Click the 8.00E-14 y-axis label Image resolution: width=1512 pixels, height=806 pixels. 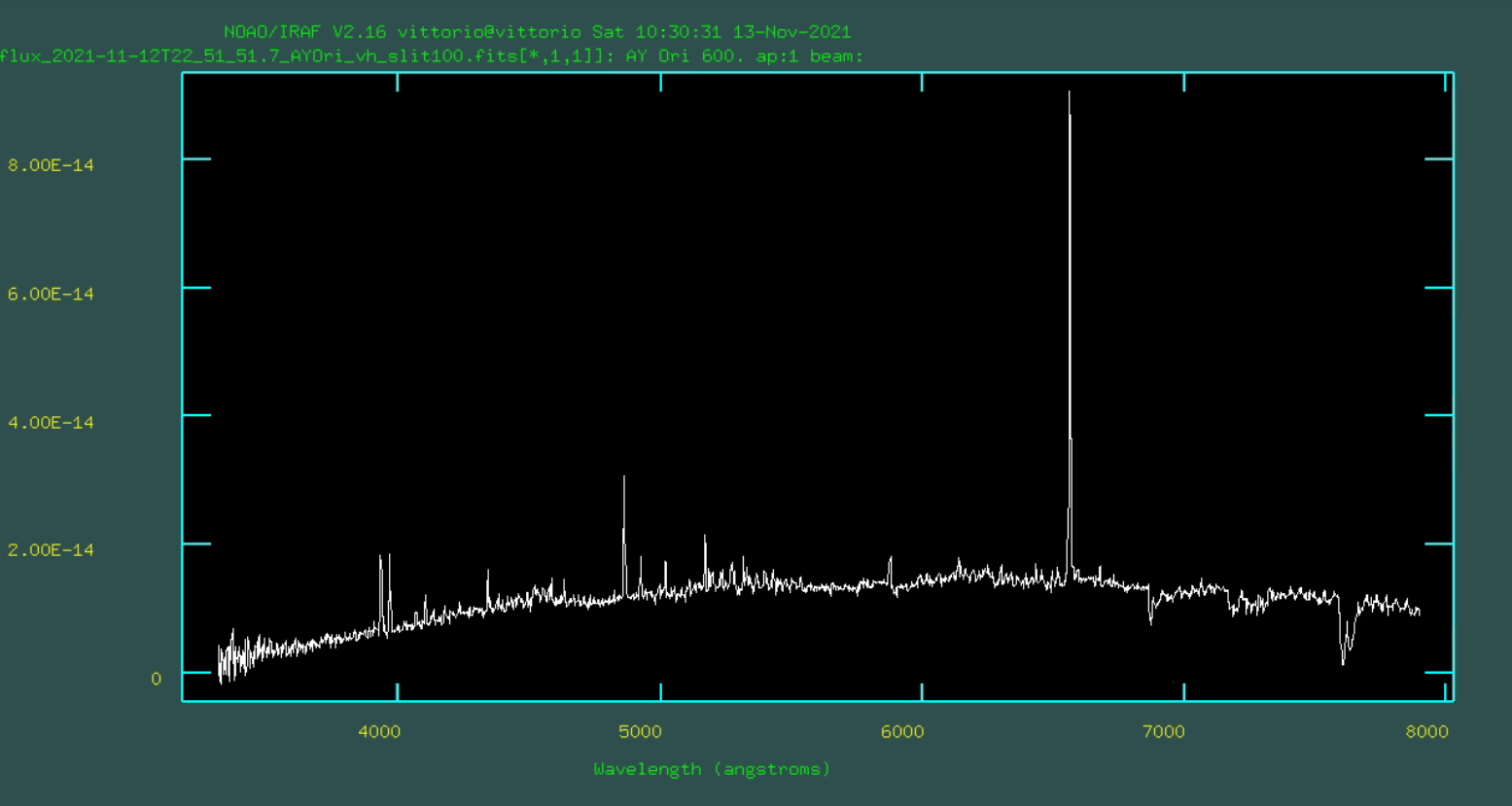click(51, 165)
